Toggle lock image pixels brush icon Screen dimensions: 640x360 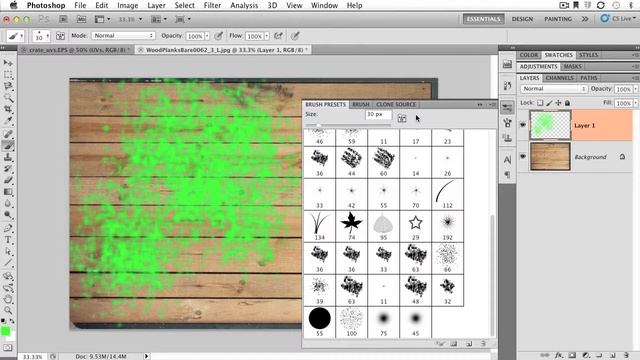(549, 103)
